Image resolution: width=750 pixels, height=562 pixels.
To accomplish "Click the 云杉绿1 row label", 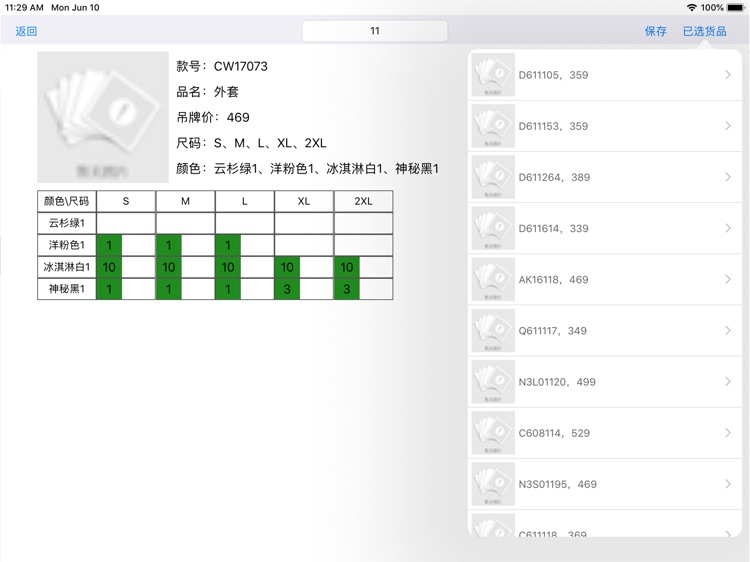I will pos(66,223).
